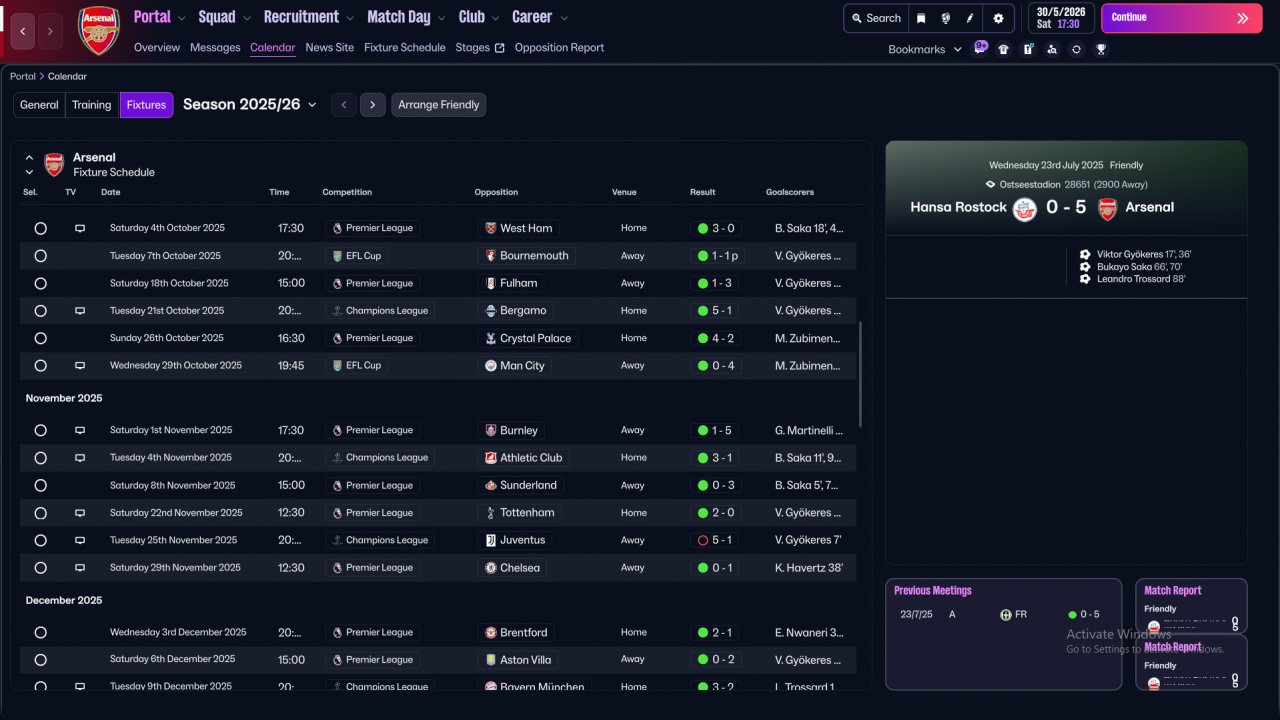The image size is (1280, 720).
Task: Select the Bergamo fixture radio button
Action: (x=40, y=311)
